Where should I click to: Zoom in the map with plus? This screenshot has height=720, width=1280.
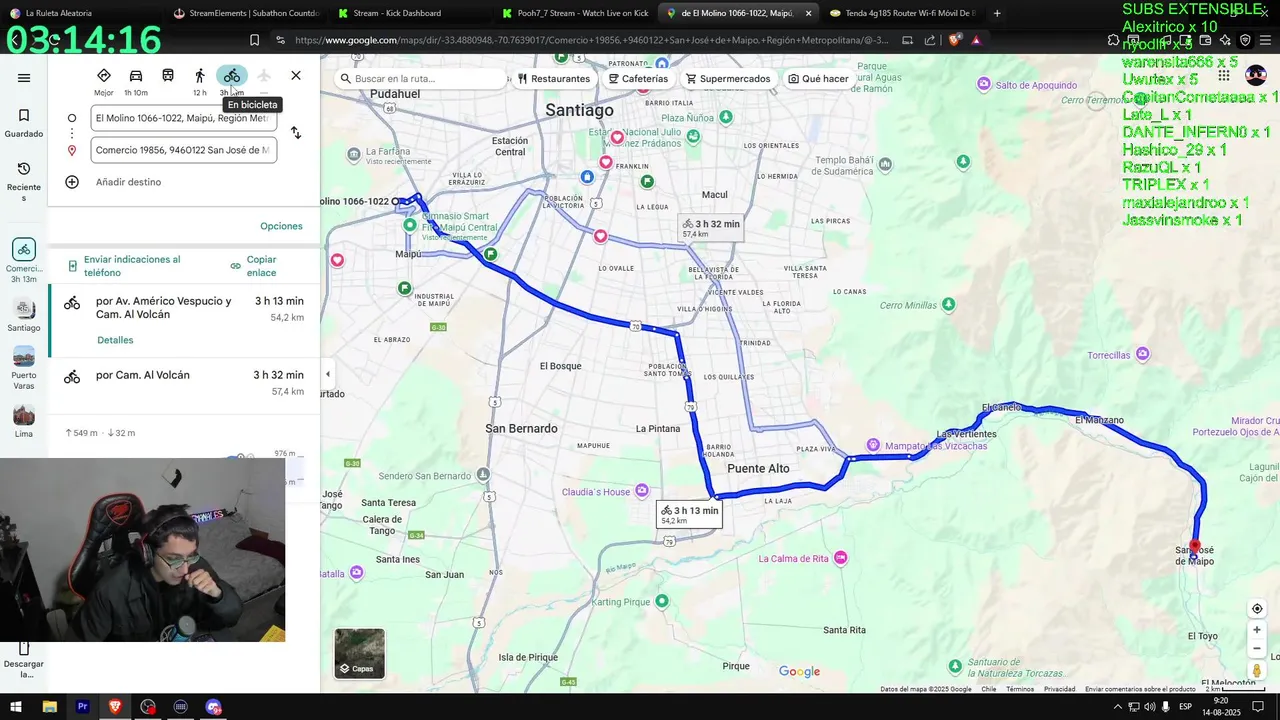pyautogui.click(x=1257, y=630)
